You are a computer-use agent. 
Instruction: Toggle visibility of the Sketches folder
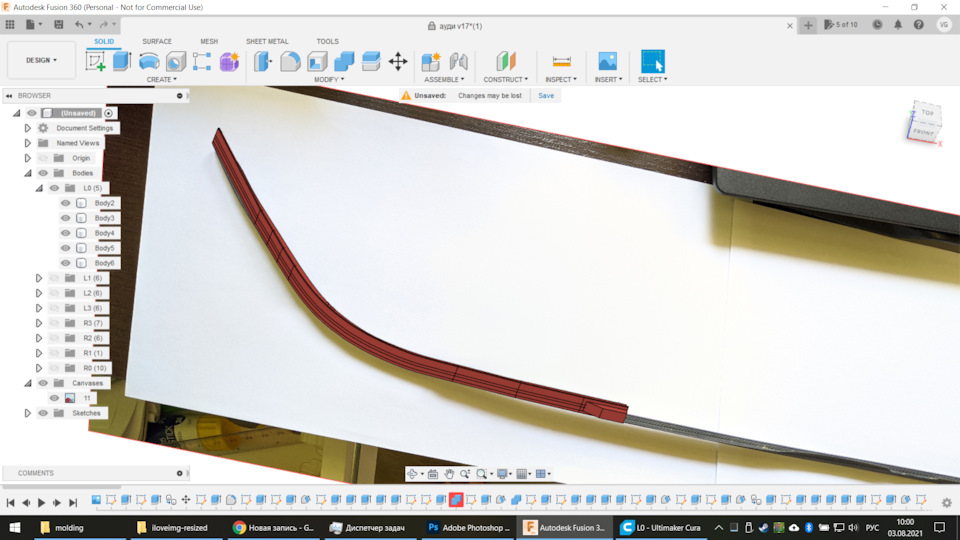(43, 413)
